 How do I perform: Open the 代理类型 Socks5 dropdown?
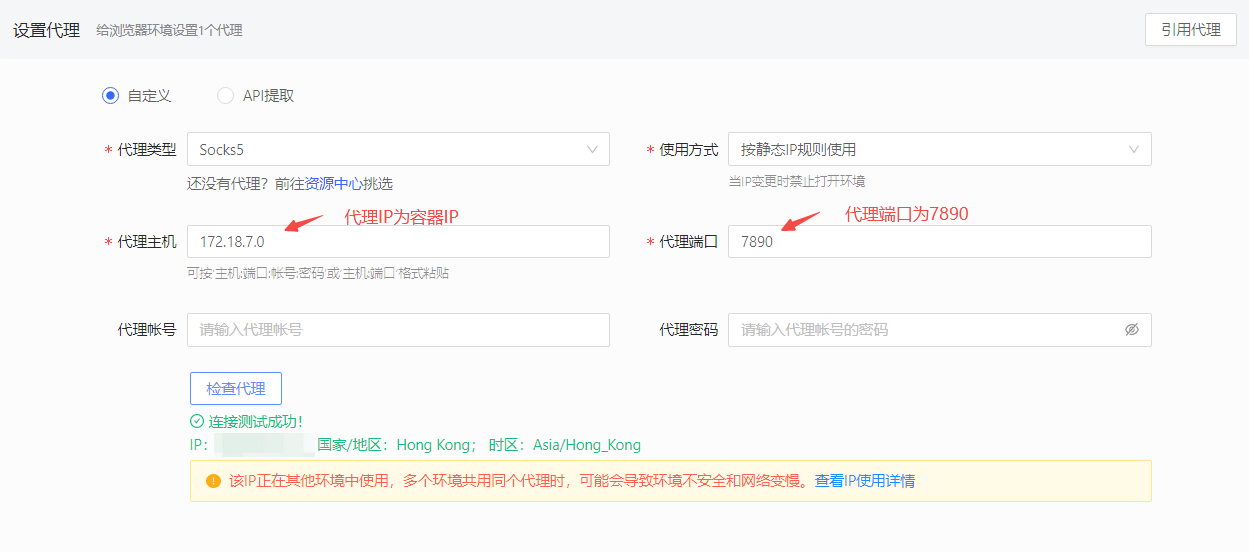pyautogui.click(x=397, y=150)
